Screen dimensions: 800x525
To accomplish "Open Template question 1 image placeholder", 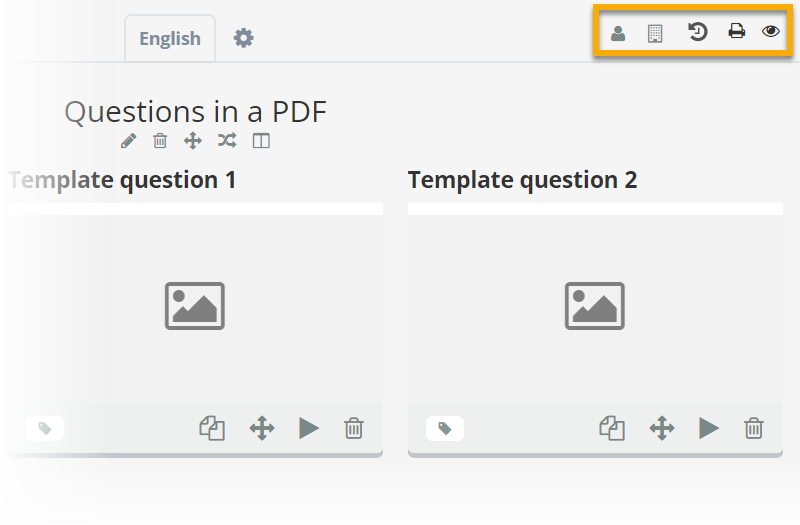I will coord(195,306).
